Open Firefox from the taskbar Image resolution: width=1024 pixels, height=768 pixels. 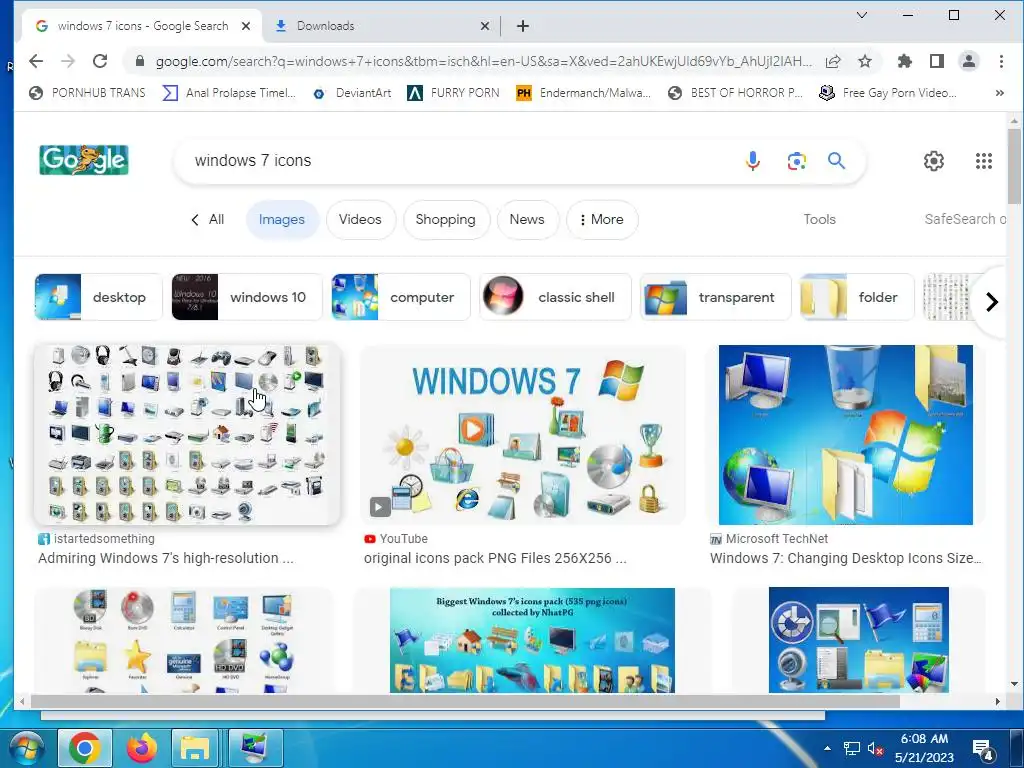point(142,748)
